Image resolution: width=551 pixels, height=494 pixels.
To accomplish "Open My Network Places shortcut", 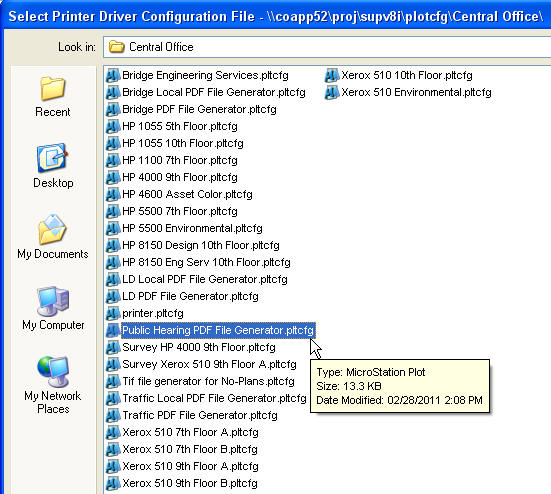I will (53, 385).
